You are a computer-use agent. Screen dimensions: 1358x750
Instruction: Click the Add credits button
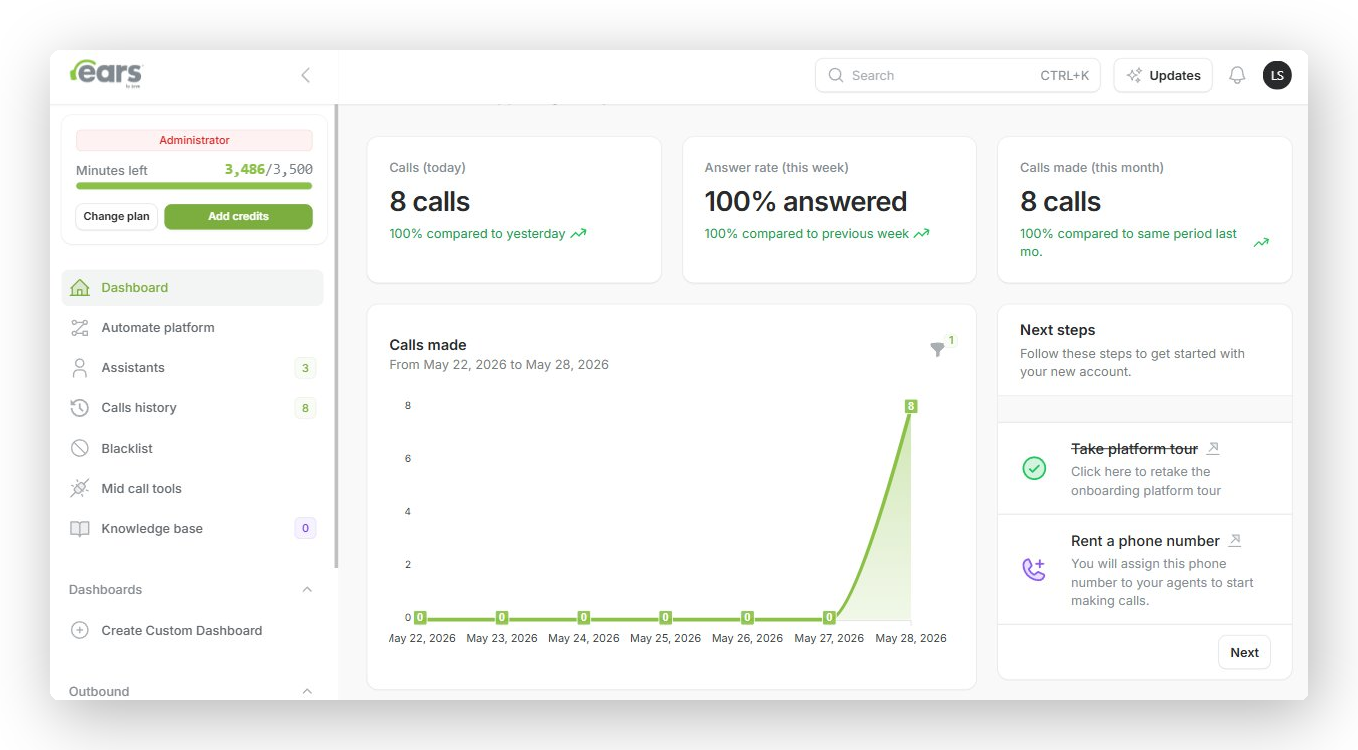click(238, 217)
